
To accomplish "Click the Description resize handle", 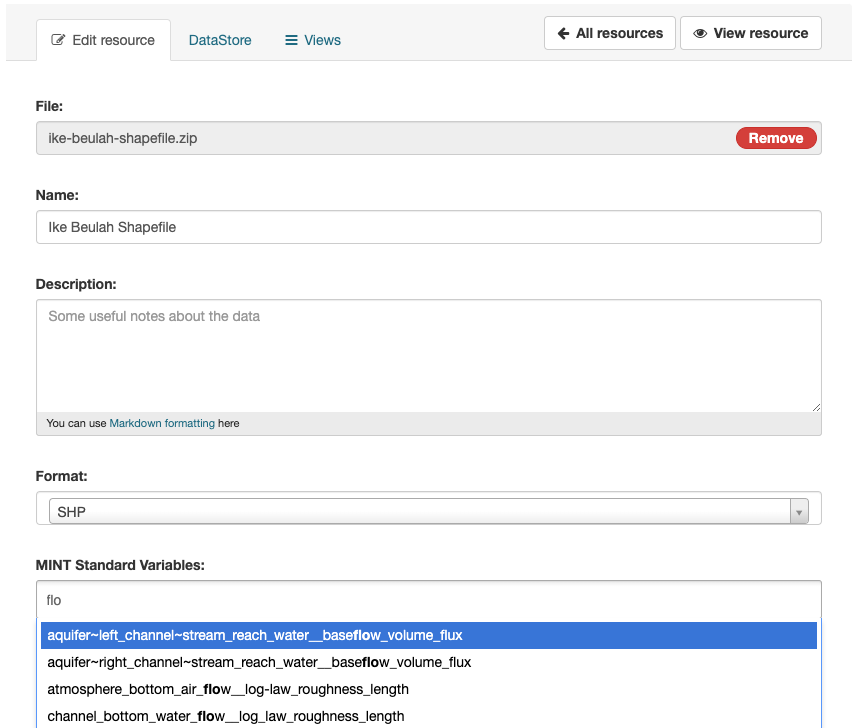I will 816,407.
